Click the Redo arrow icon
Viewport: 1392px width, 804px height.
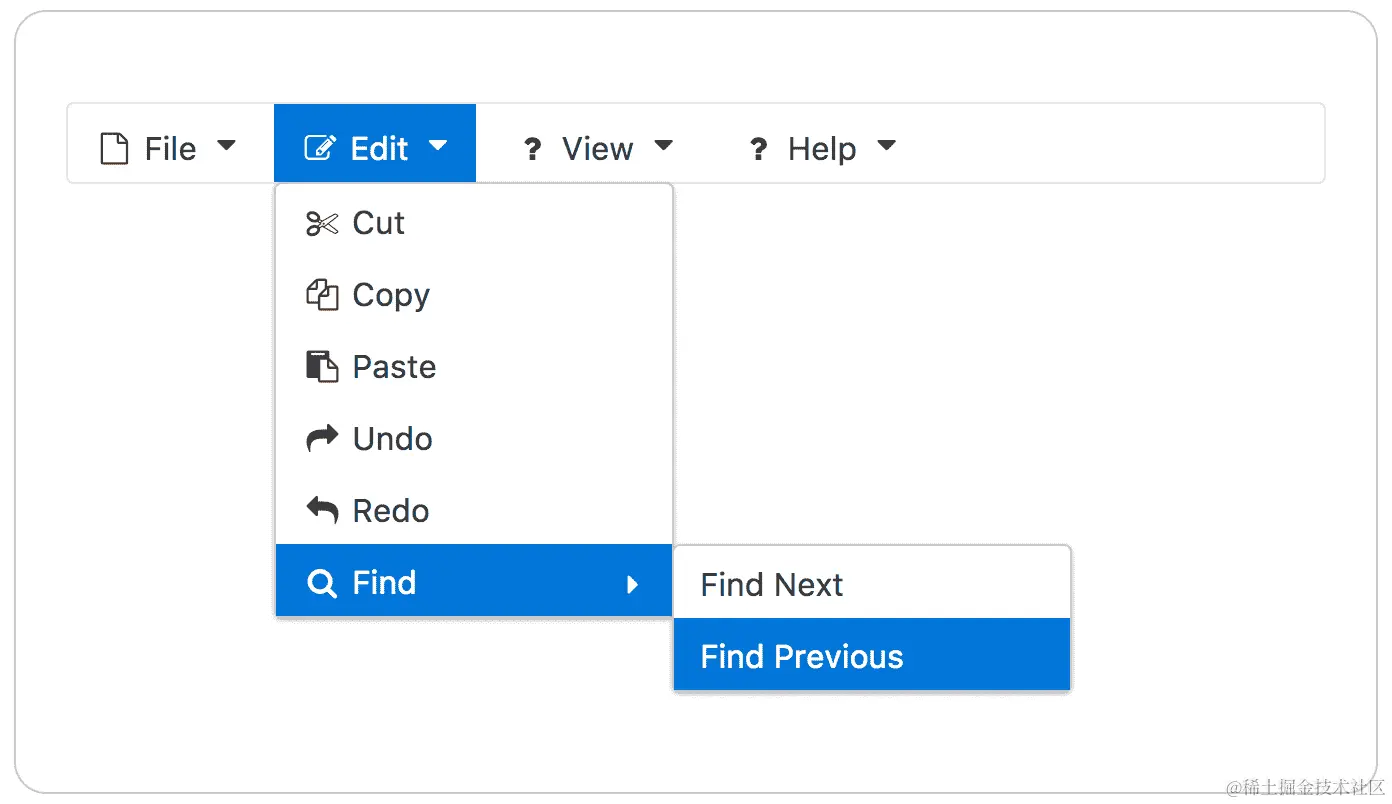pyautogui.click(x=322, y=511)
